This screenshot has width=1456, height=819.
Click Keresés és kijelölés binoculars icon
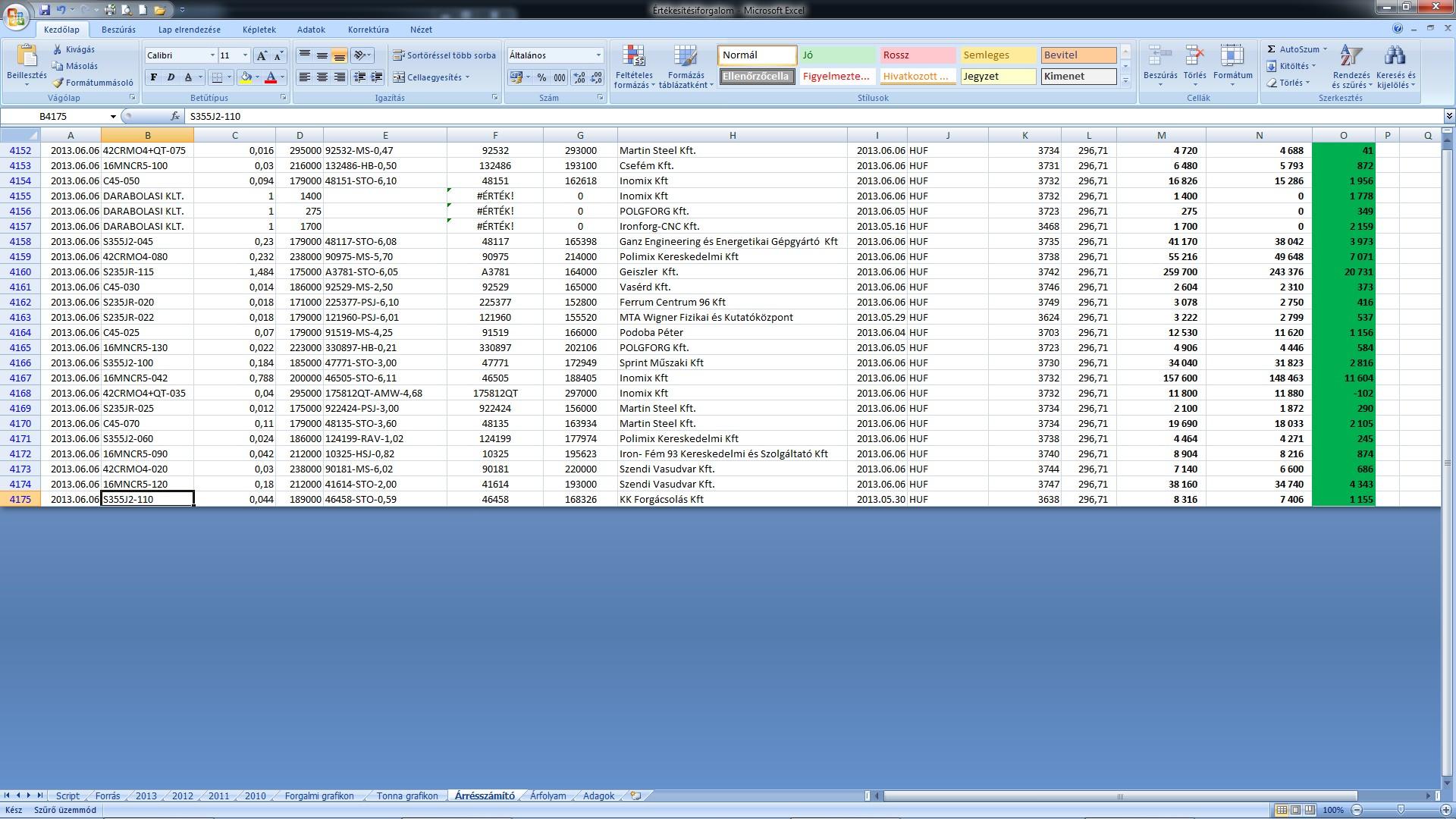pos(1395,57)
